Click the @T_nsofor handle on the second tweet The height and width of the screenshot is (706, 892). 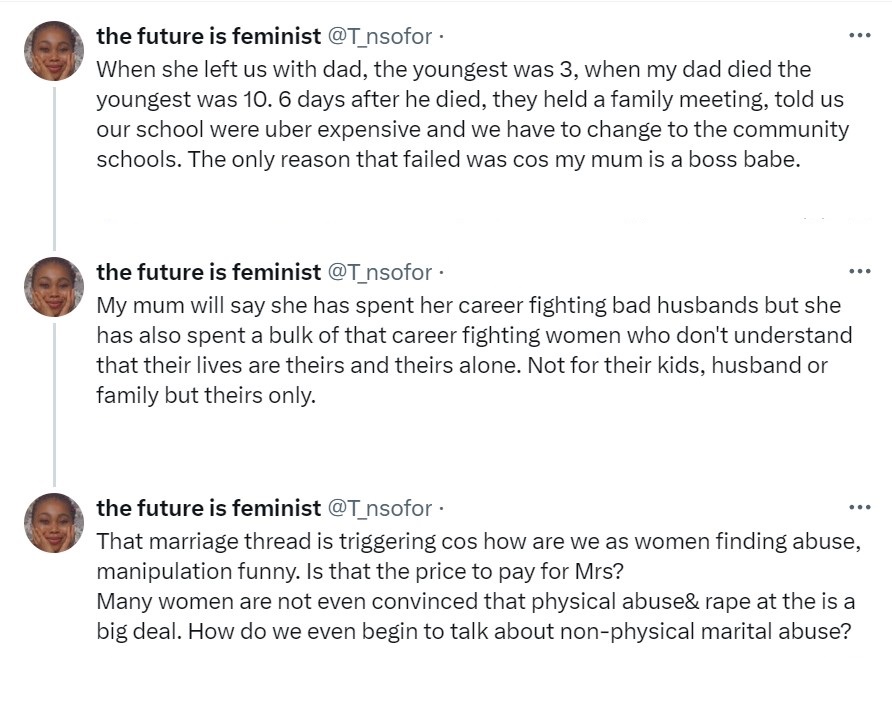[380, 272]
